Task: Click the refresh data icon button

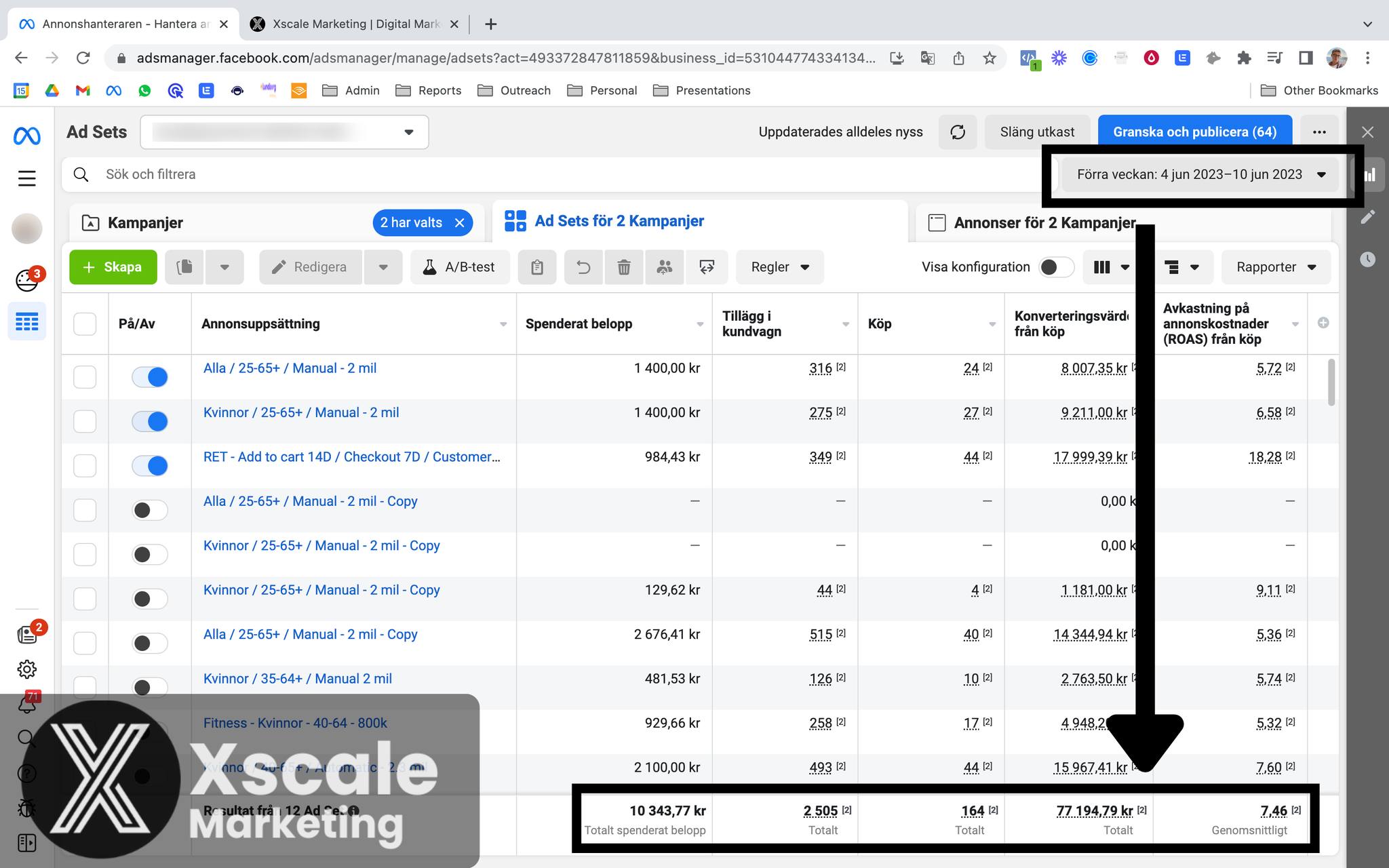Action: [957, 132]
